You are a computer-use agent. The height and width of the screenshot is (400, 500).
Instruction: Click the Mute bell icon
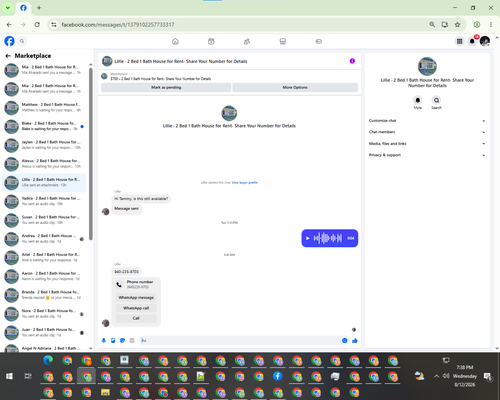[x=418, y=100]
